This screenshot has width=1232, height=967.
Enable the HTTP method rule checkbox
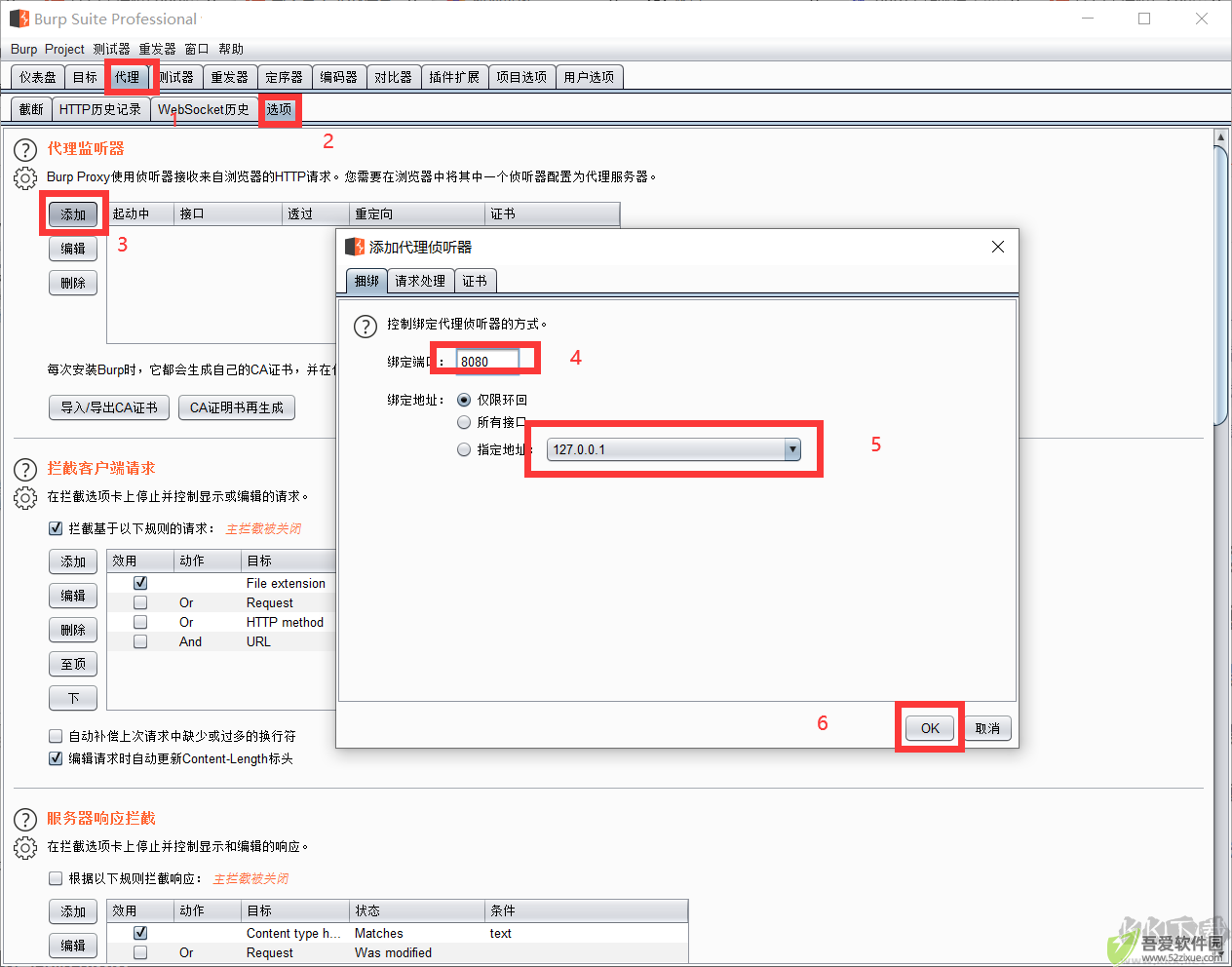[140, 622]
